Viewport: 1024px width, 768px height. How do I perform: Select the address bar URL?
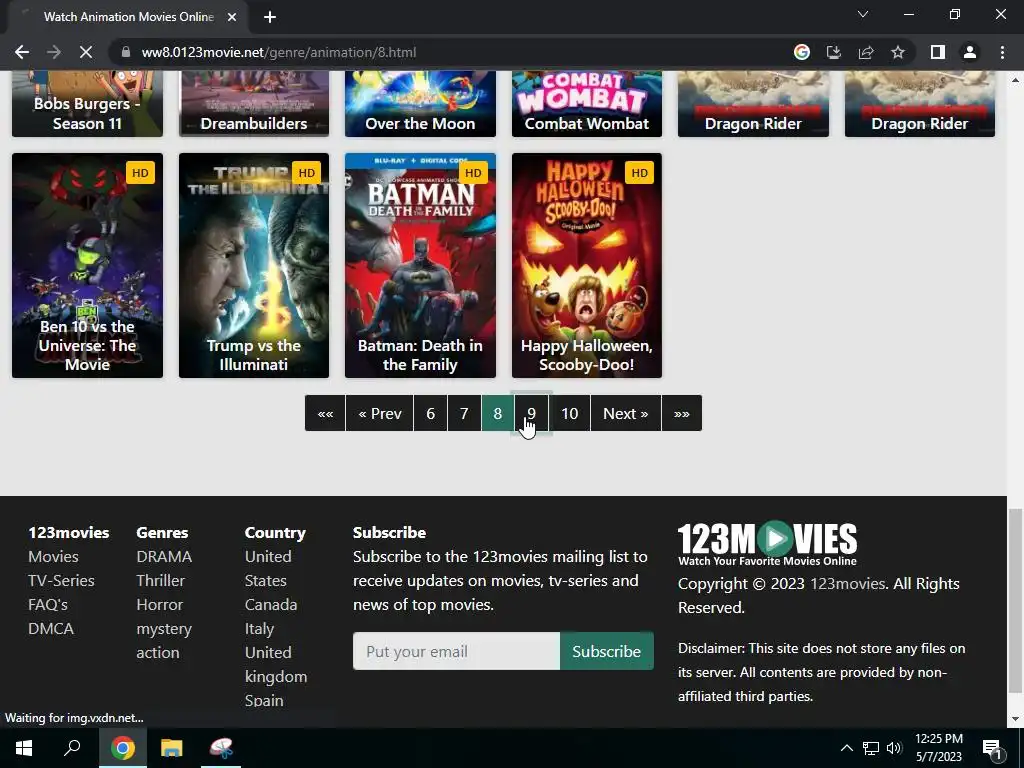(x=279, y=52)
